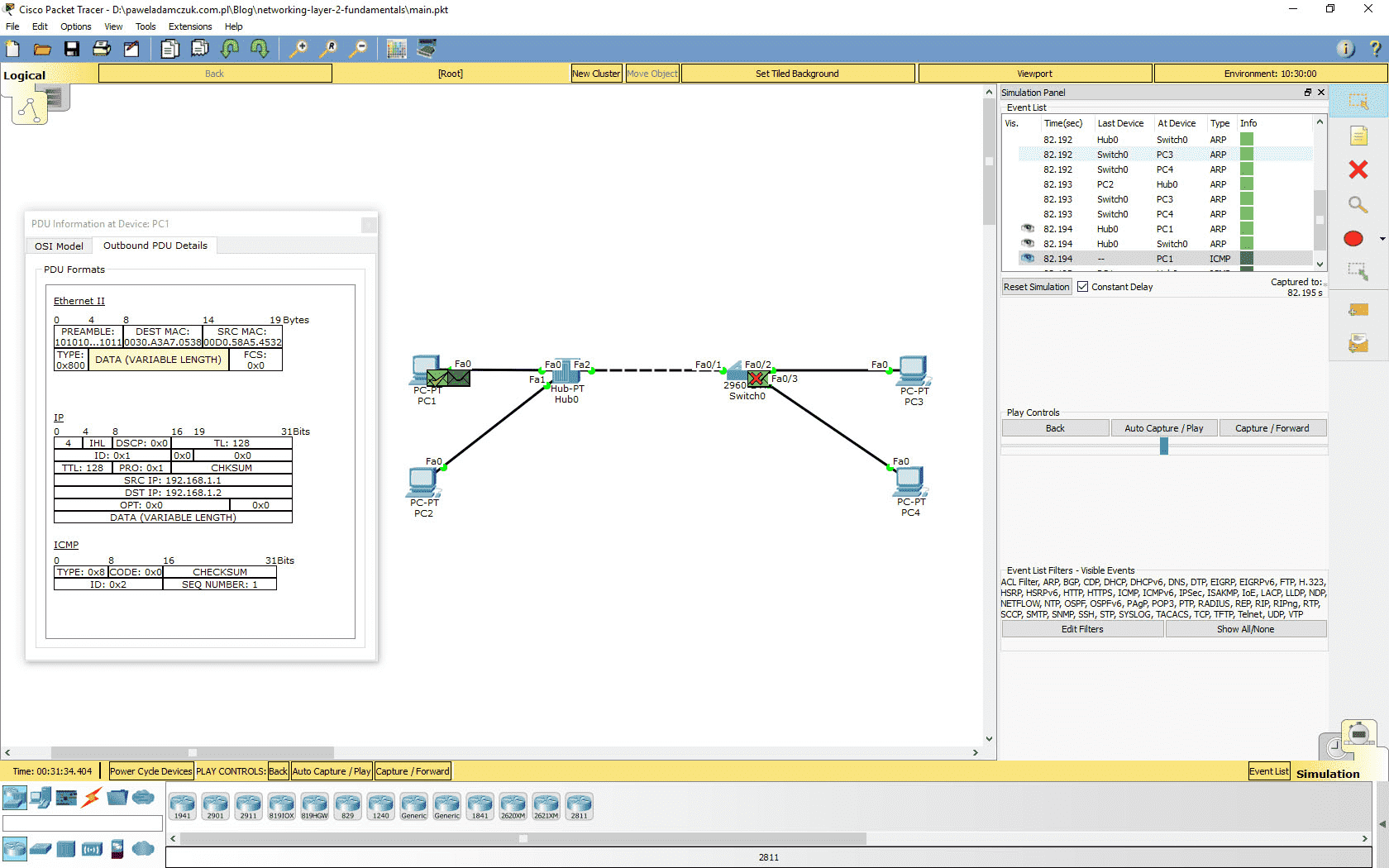Adjust the simulation play speed slider
1389x868 pixels.
tap(1164, 446)
